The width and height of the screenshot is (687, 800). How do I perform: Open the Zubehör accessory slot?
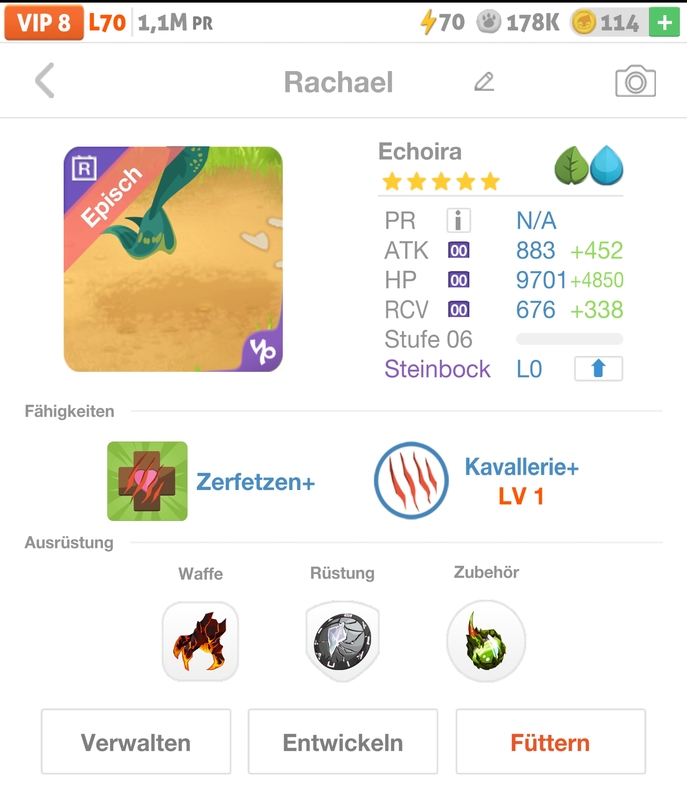[x=486, y=641]
